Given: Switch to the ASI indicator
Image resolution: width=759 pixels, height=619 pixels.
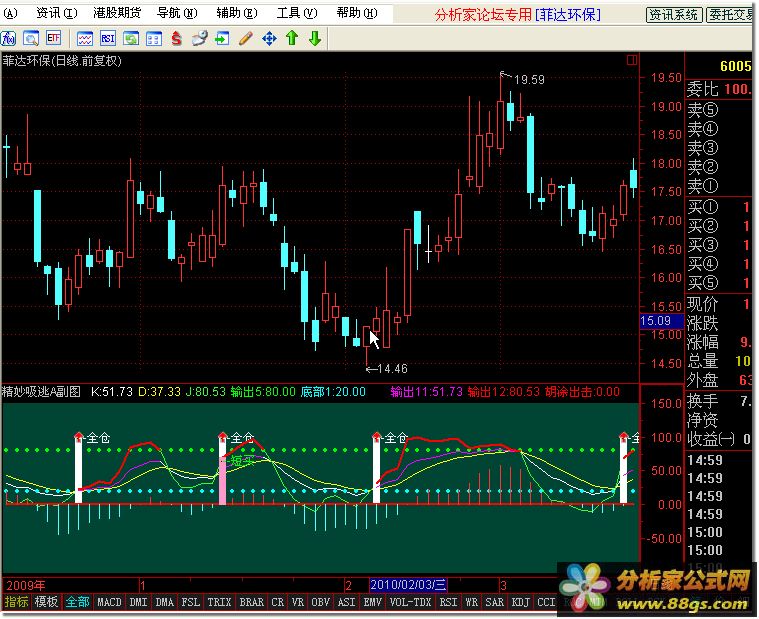Looking at the screenshot, I should point(347,602).
